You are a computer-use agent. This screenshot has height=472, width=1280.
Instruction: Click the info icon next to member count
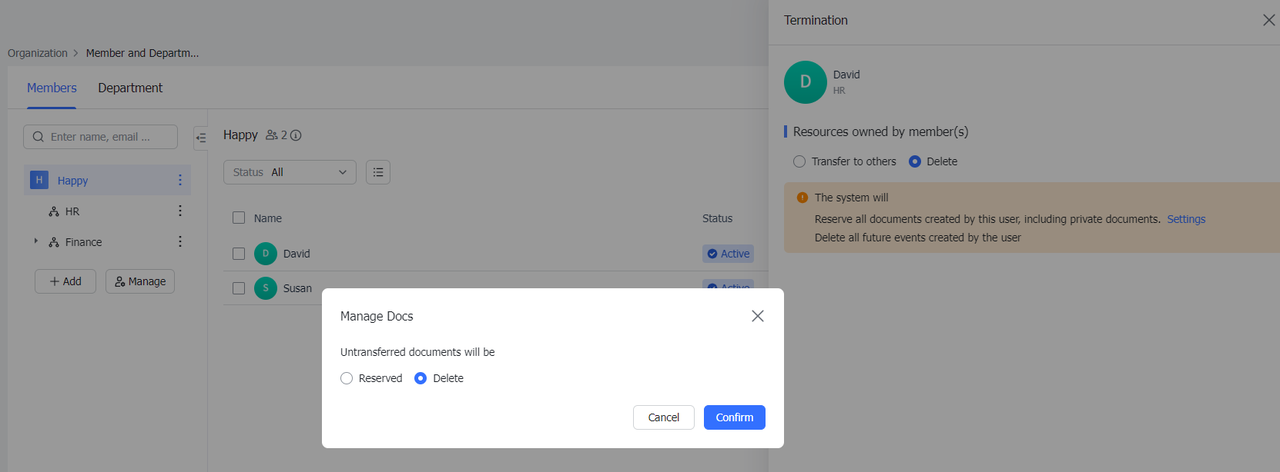296,135
